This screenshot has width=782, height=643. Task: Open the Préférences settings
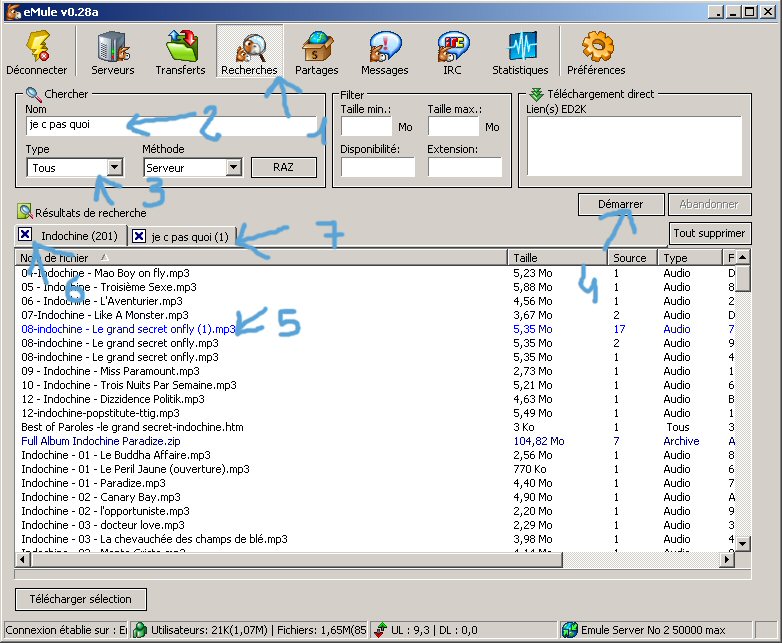pyautogui.click(x=596, y=52)
